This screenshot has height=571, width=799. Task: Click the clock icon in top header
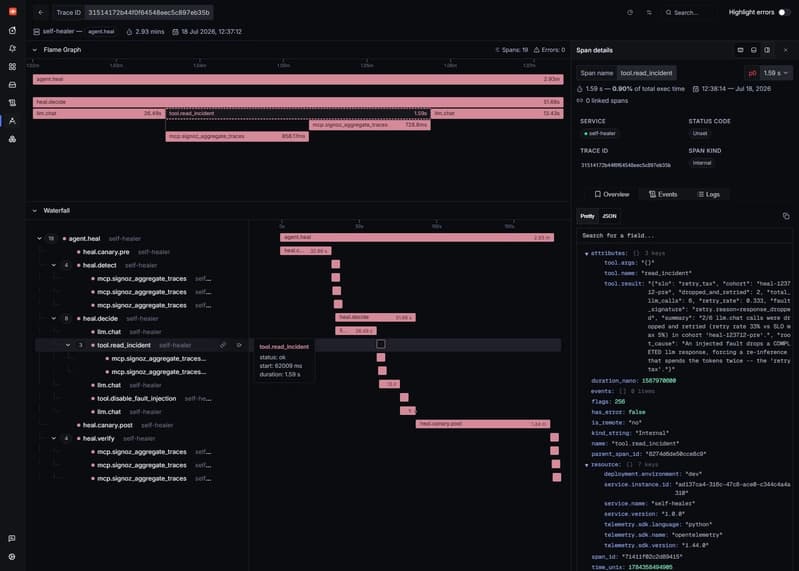click(x=630, y=12)
